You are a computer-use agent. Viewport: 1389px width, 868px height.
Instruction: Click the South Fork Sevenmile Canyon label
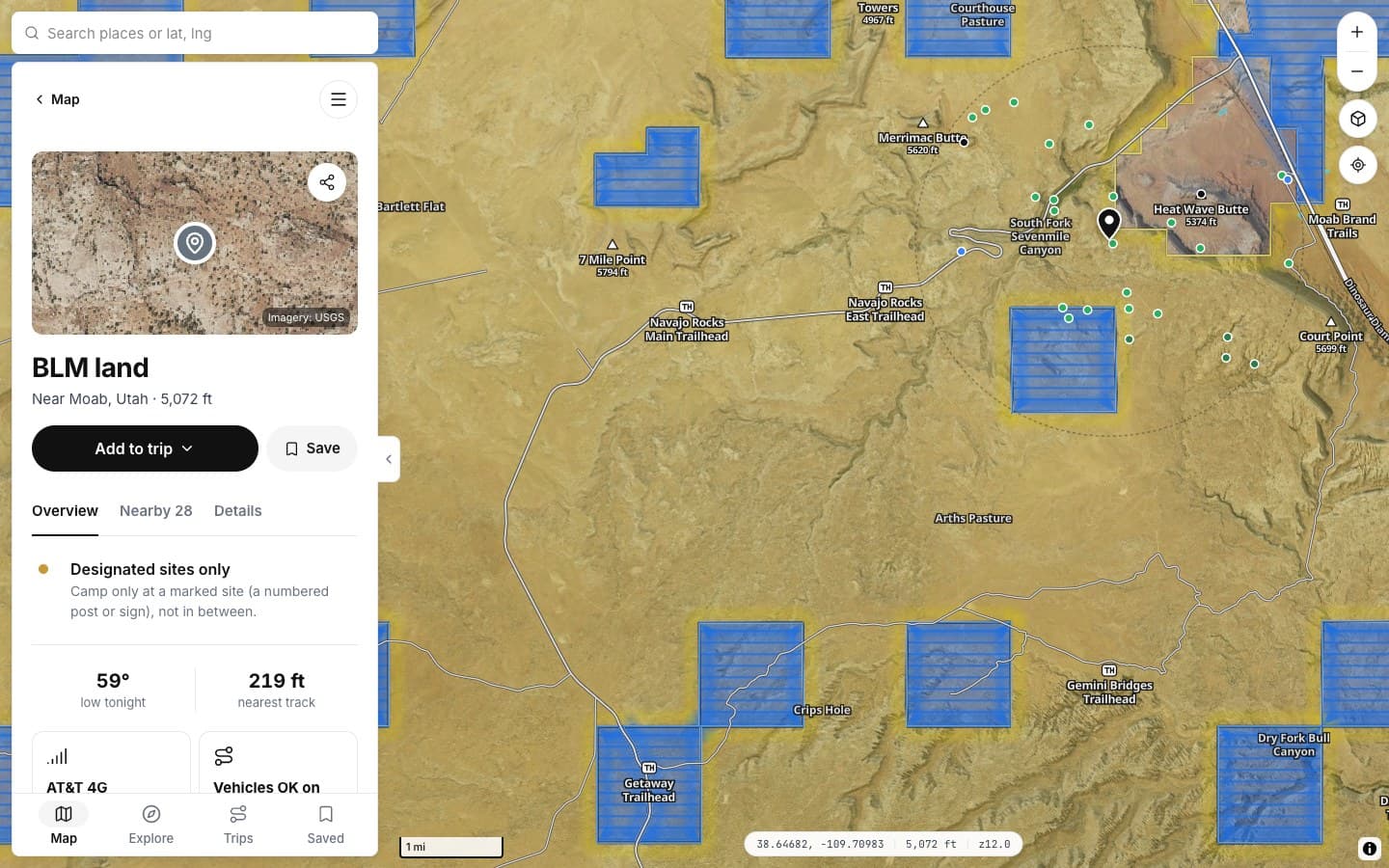coord(1041,236)
